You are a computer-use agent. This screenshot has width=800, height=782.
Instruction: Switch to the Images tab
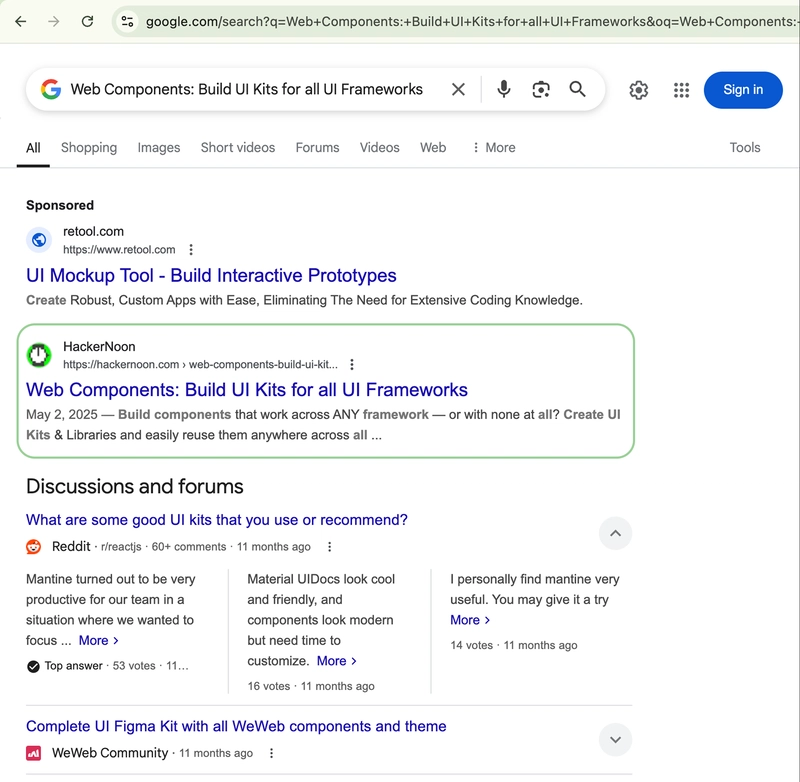point(159,147)
